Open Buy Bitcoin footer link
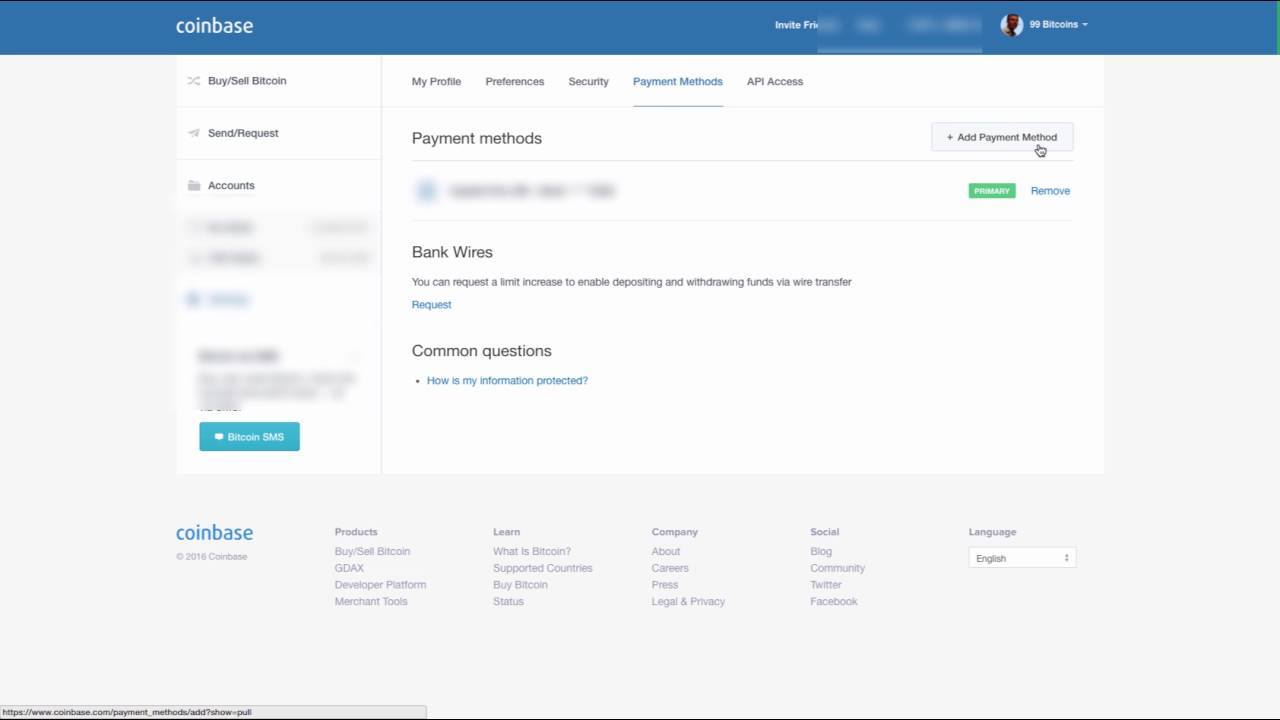The image size is (1280, 720). (520, 585)
